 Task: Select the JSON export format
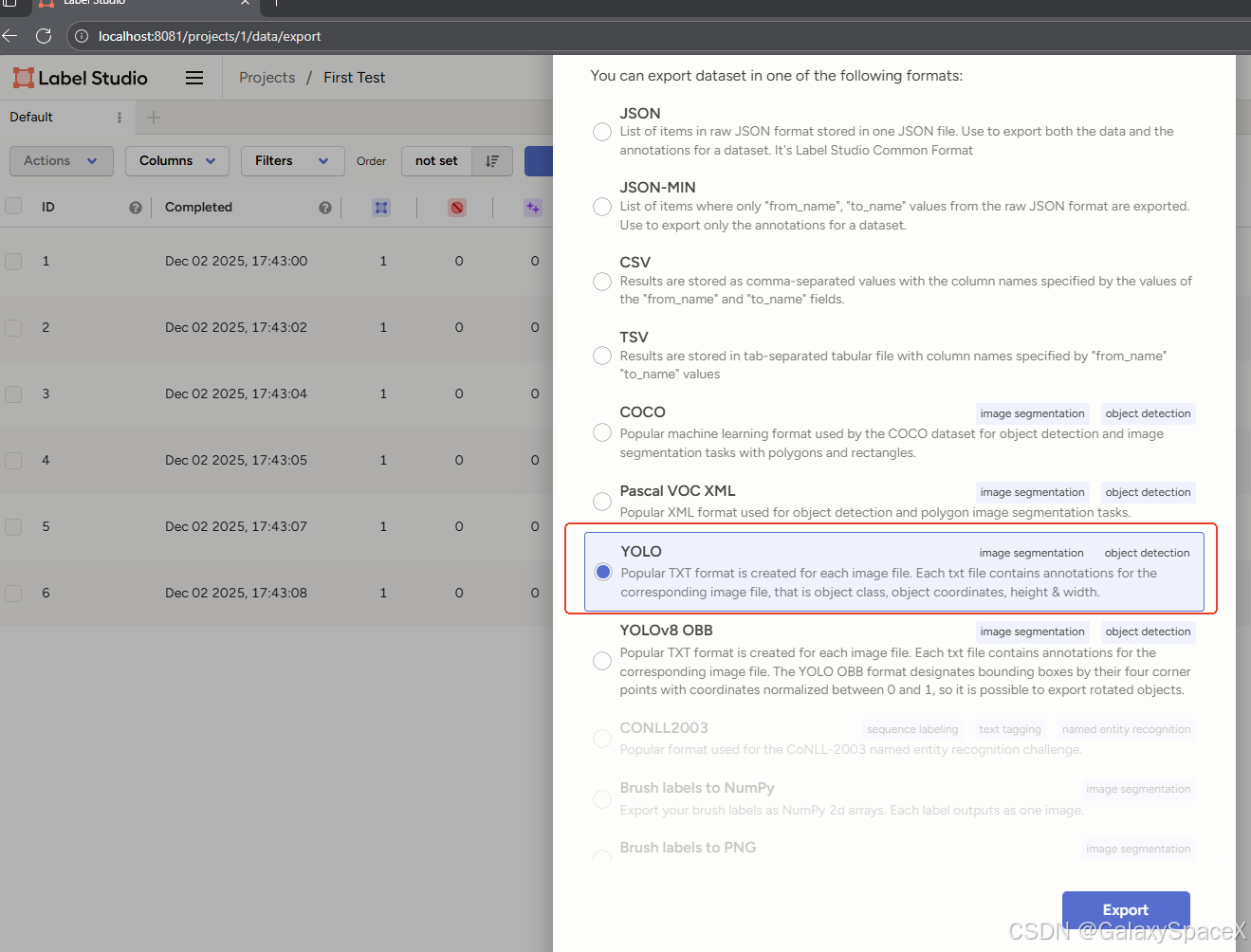(x=602, y=132)
